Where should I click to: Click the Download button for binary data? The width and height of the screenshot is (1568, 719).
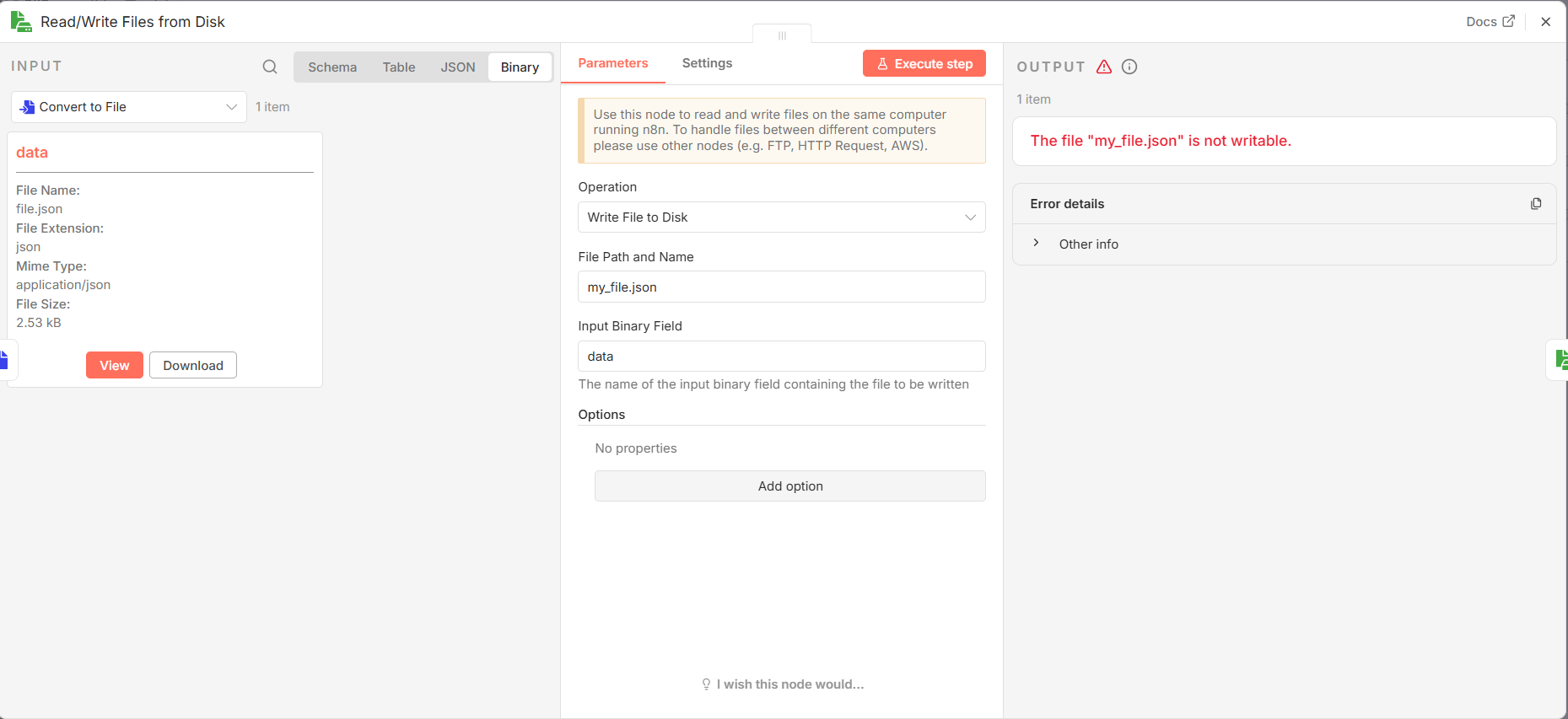tap(193, 366)
